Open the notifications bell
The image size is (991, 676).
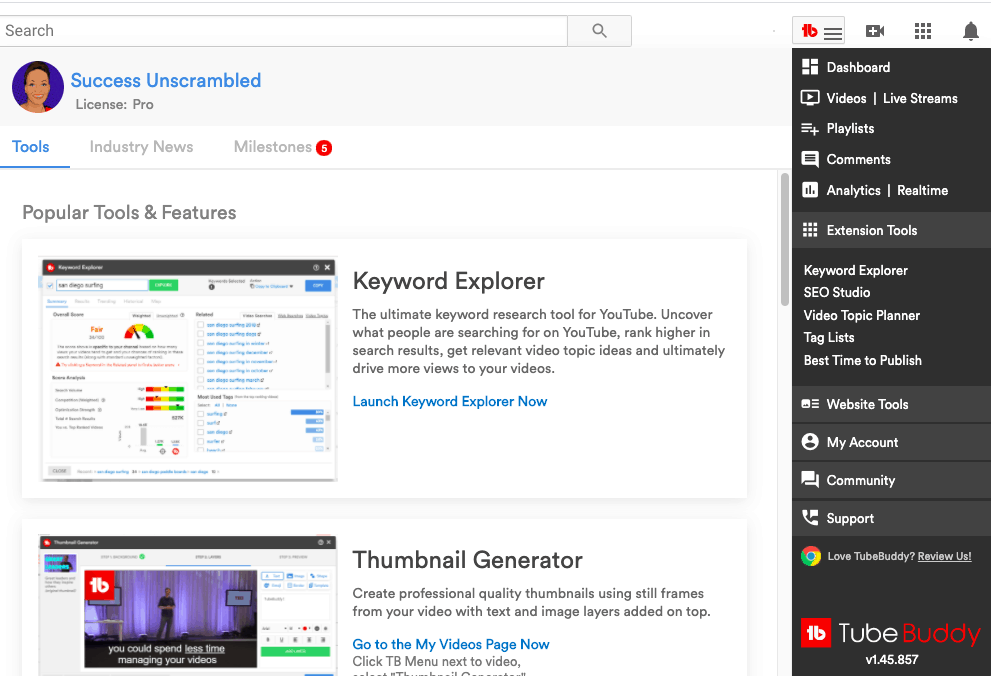[x=971, y=31]
